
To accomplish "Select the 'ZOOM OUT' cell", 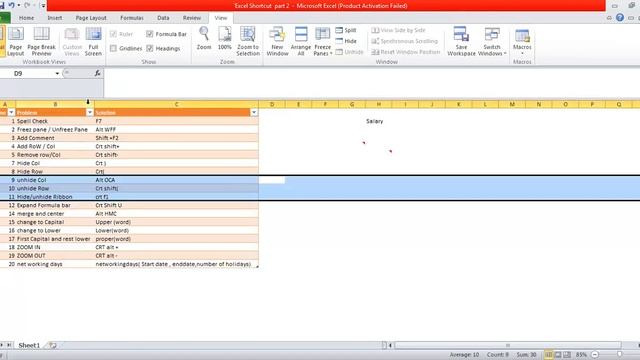I will 55,256.
